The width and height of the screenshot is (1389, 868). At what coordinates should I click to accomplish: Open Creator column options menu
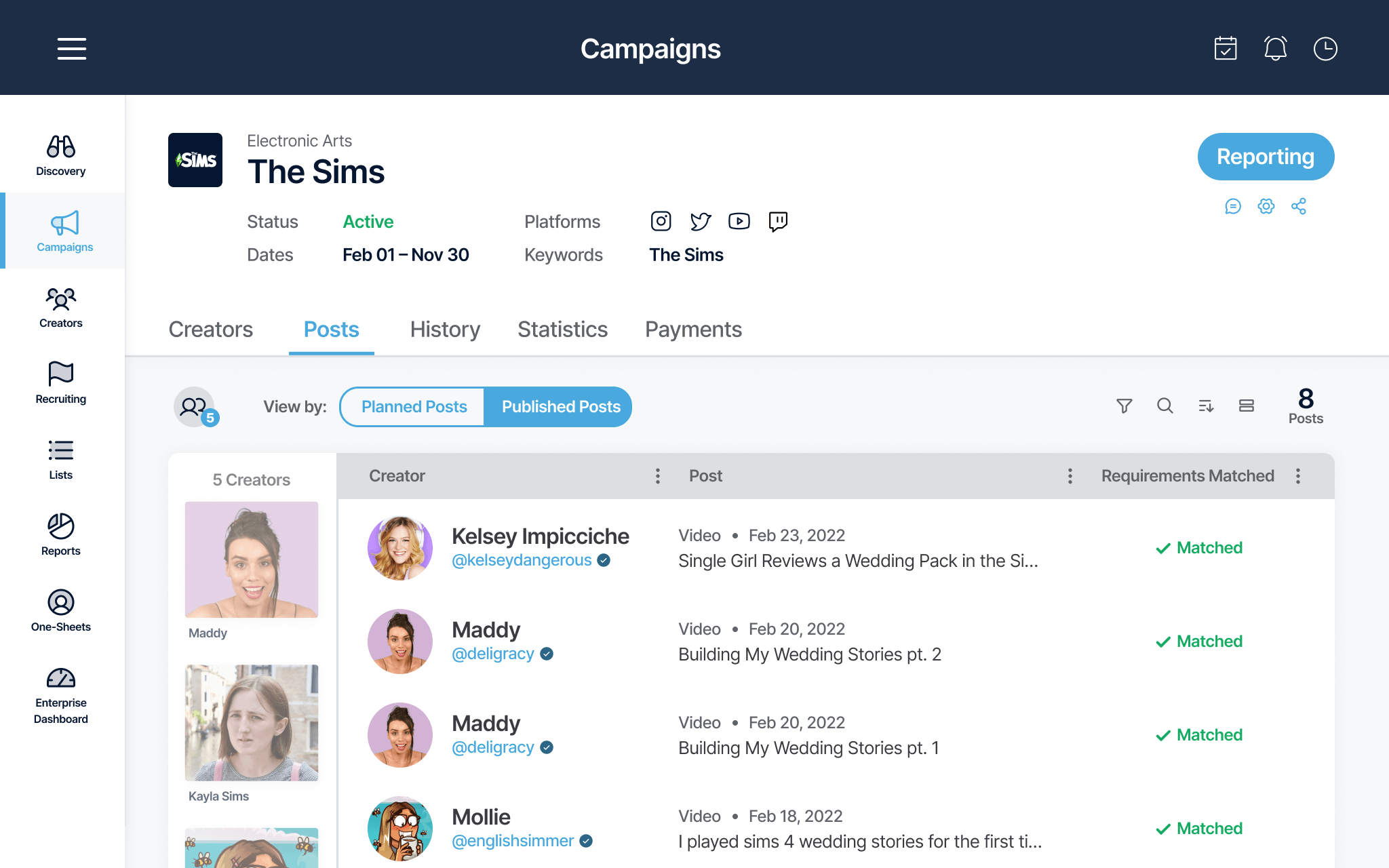(658, 476)
